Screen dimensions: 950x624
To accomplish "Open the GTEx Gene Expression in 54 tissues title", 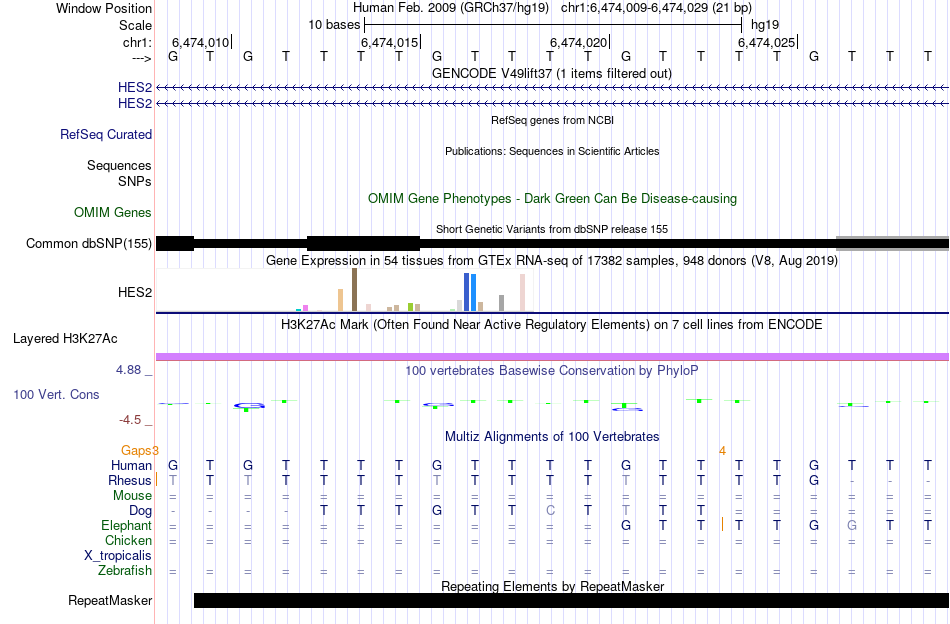I will [x=552, y=261].
